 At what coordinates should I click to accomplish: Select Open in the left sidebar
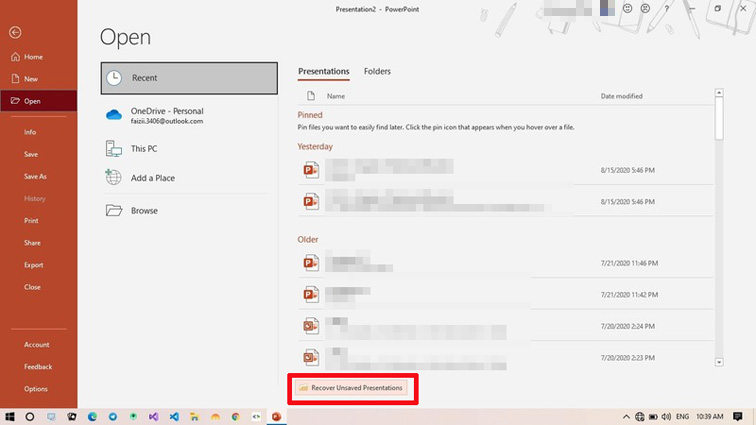[x=39, y=101]
